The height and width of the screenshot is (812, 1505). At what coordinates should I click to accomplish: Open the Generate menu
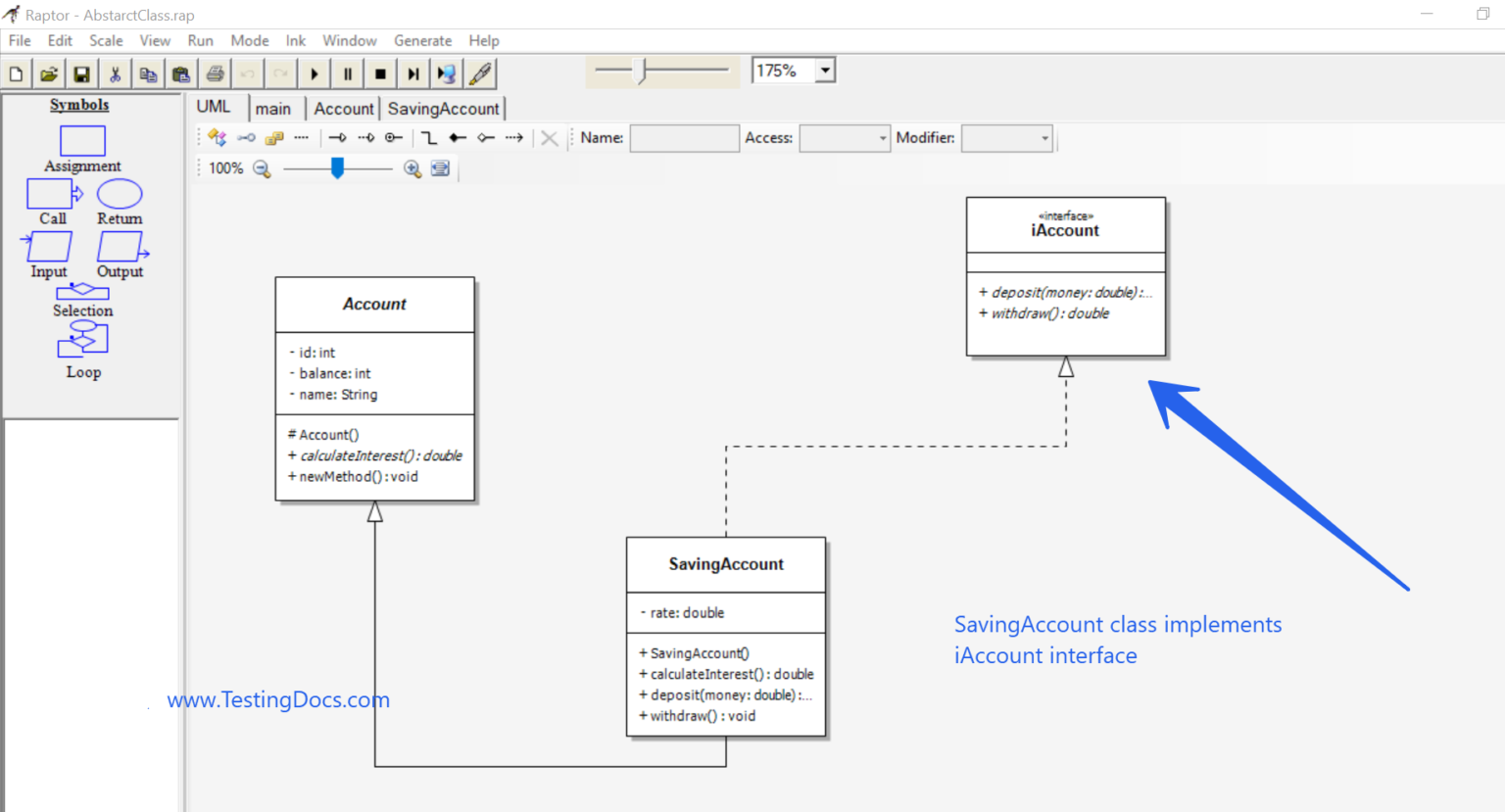(422, 40)
